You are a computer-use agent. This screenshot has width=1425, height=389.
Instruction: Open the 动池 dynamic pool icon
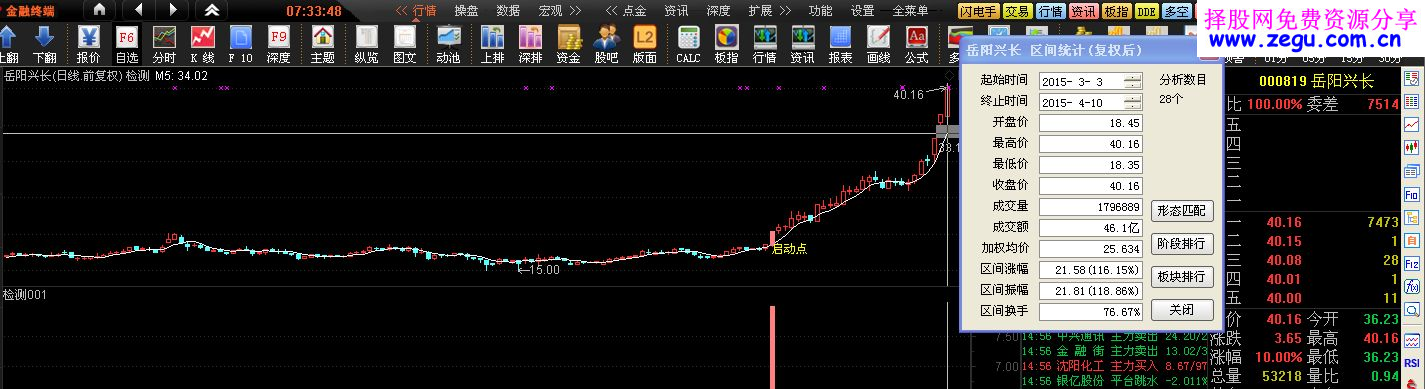[449, 44]
